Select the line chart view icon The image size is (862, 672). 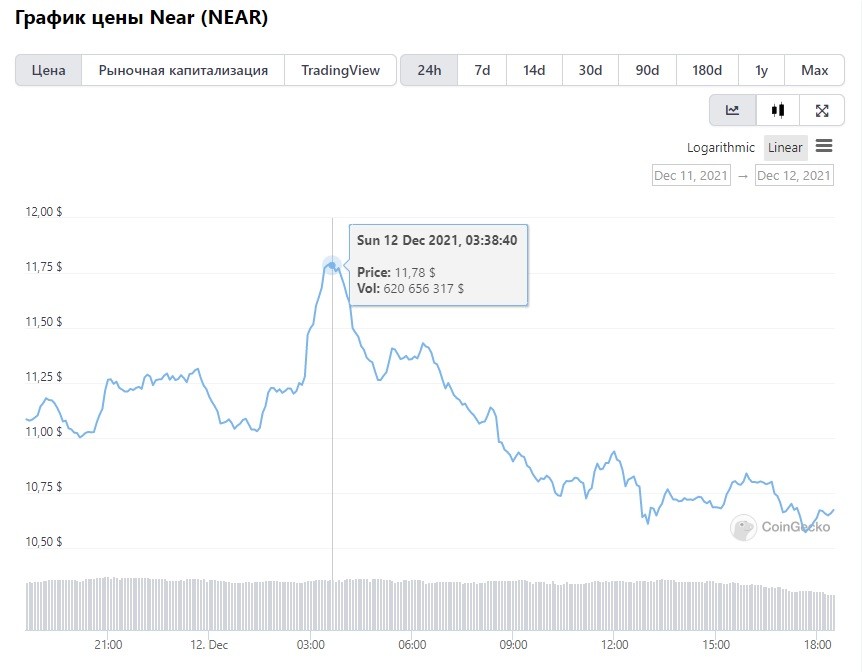732,111
